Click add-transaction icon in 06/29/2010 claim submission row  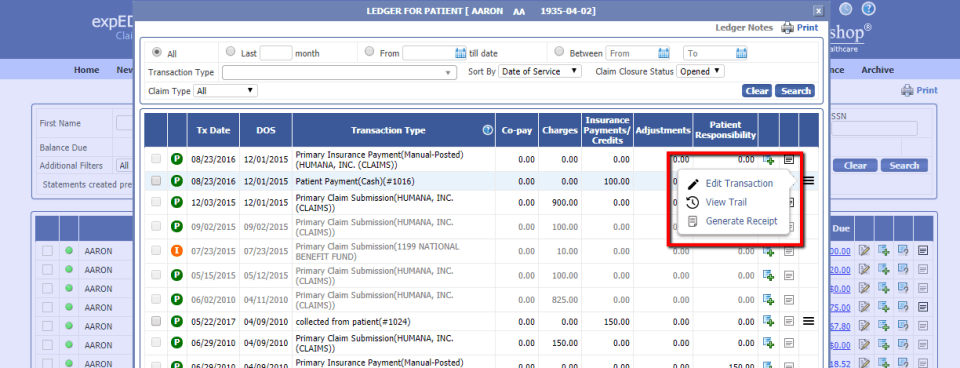pos(768,342)
